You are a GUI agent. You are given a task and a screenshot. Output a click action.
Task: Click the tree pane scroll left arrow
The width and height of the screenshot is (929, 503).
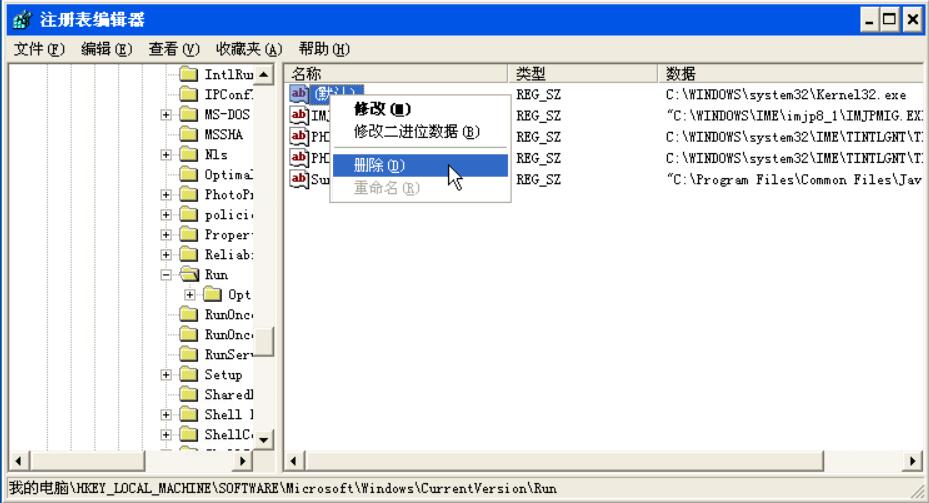pos(18,460)
